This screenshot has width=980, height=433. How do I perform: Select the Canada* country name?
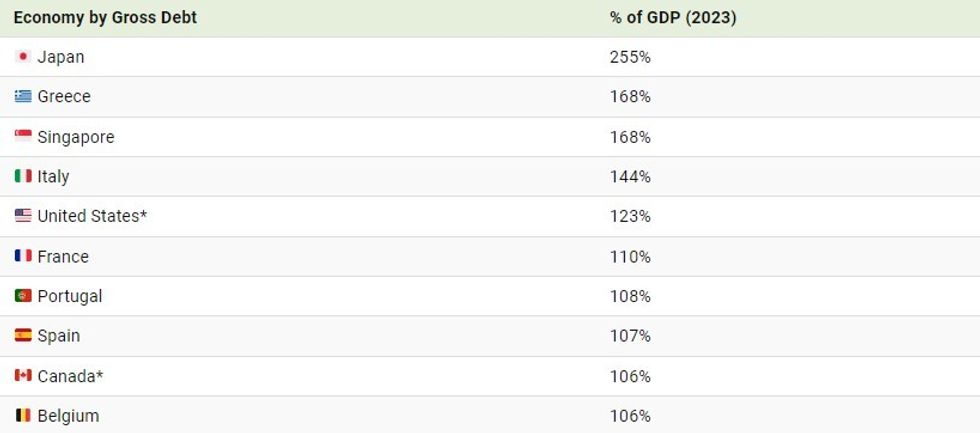[70, 376]
